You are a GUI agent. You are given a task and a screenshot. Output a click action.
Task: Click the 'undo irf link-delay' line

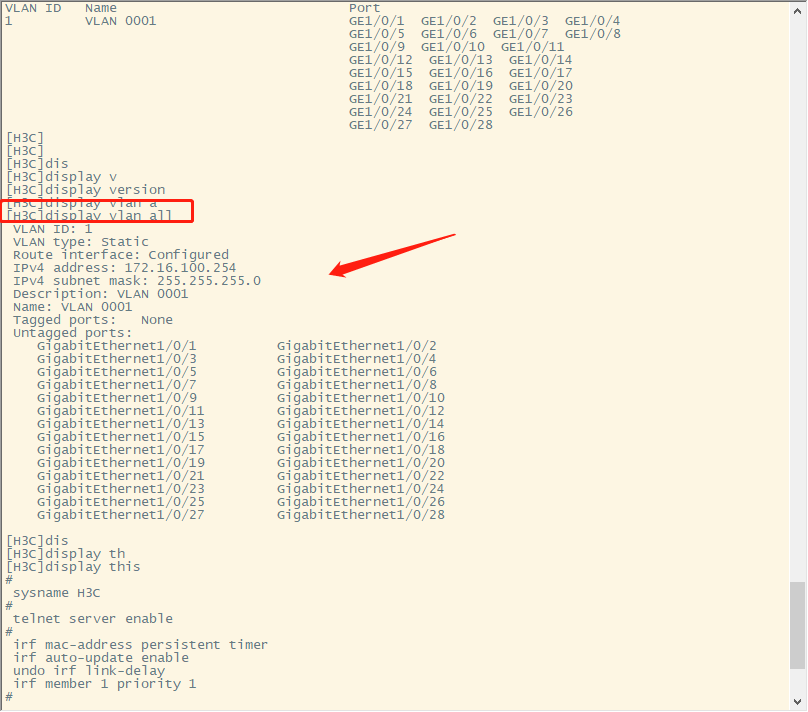[89, 671]
